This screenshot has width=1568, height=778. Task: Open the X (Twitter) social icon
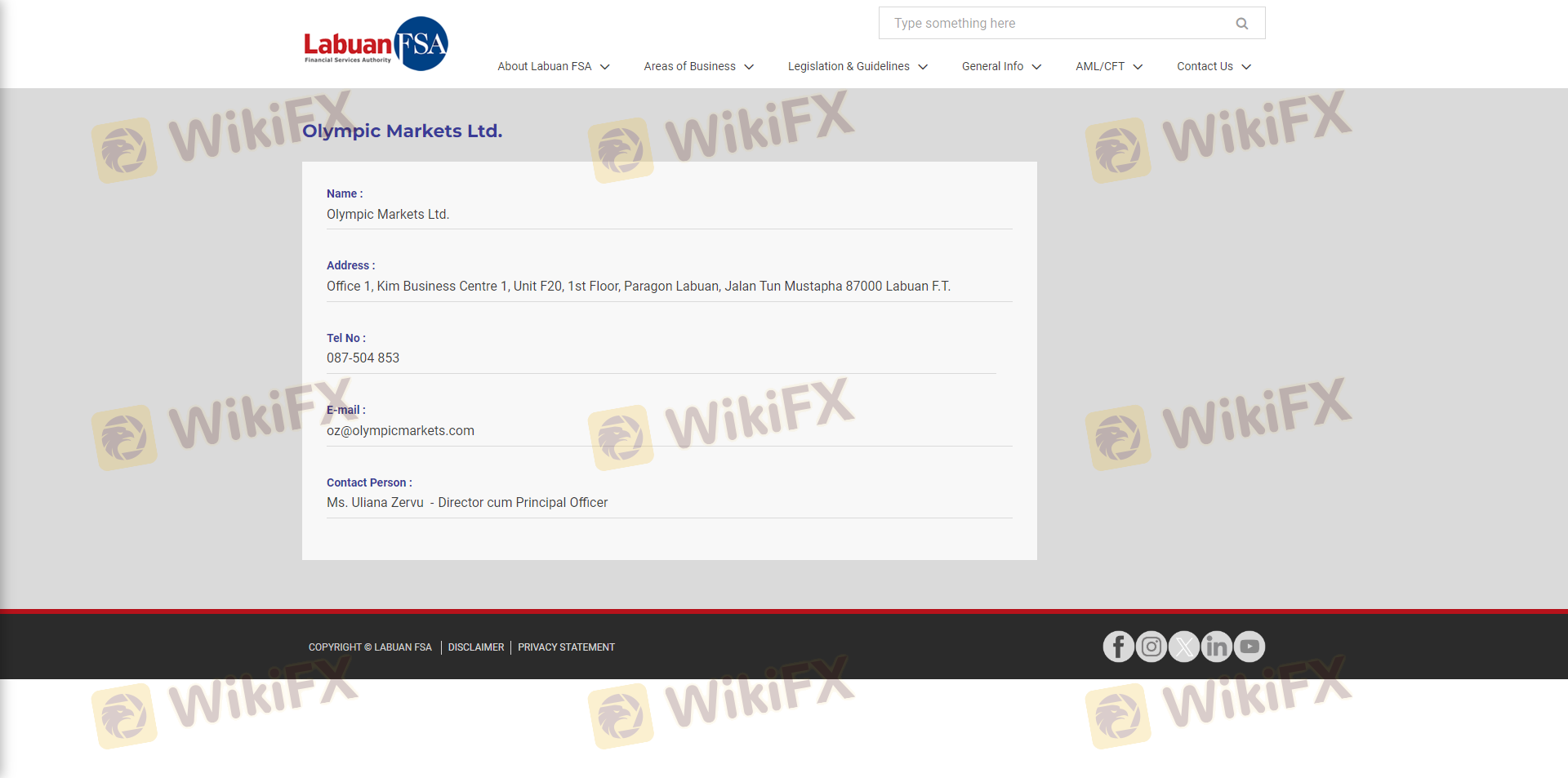1184,647
